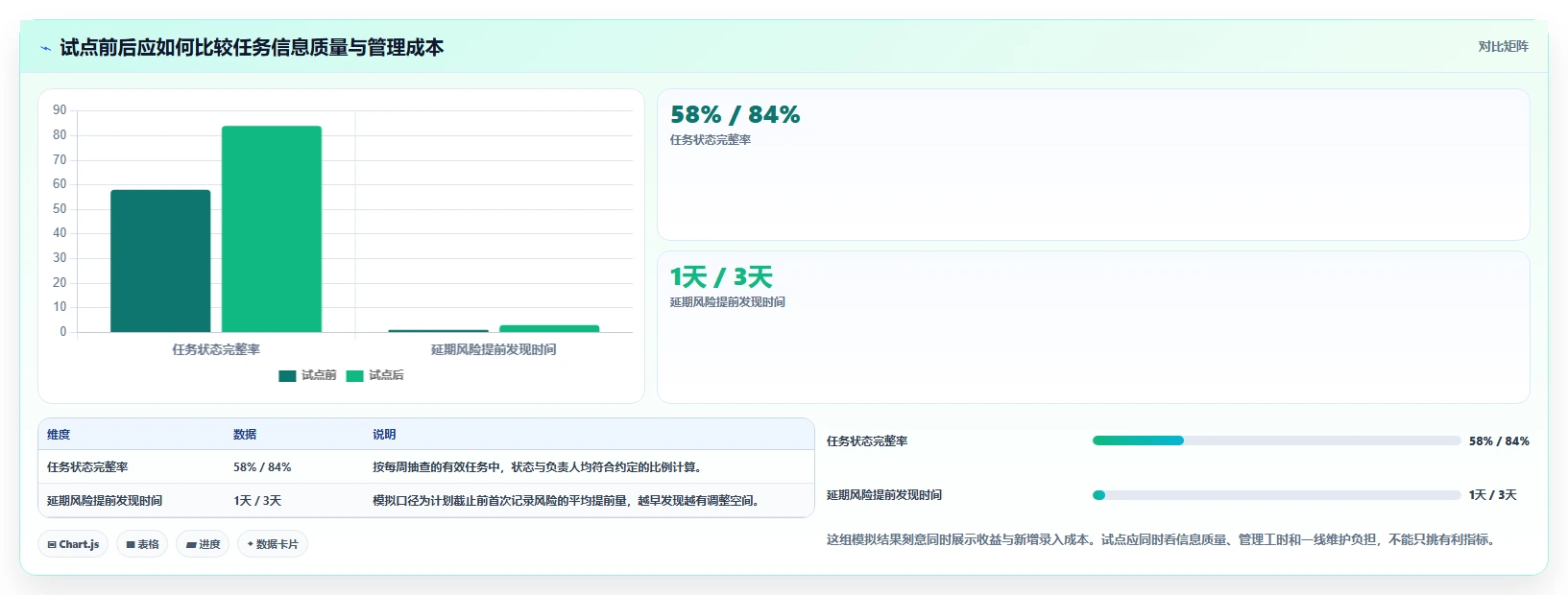Image resolution: width=1568 pixels, height=595 pixels.
Task: Toggle the 试点前 legend color box
Action: [x=287, y=375]
